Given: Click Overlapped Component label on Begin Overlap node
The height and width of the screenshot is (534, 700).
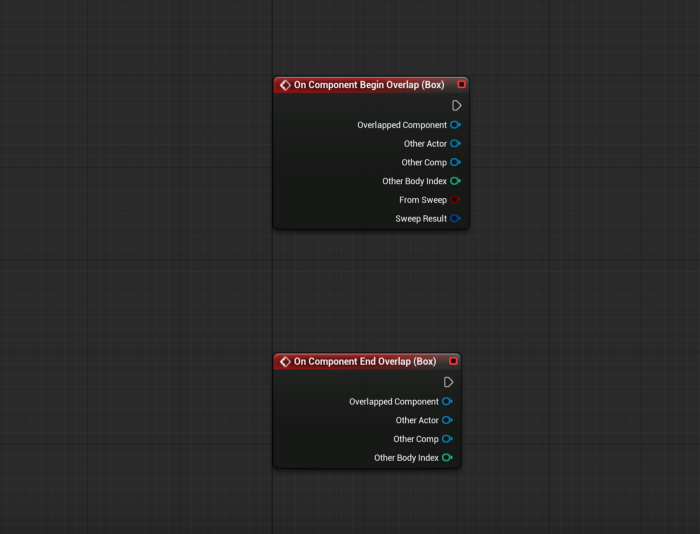Looking at the screenshot, I should tap(402, 125).
